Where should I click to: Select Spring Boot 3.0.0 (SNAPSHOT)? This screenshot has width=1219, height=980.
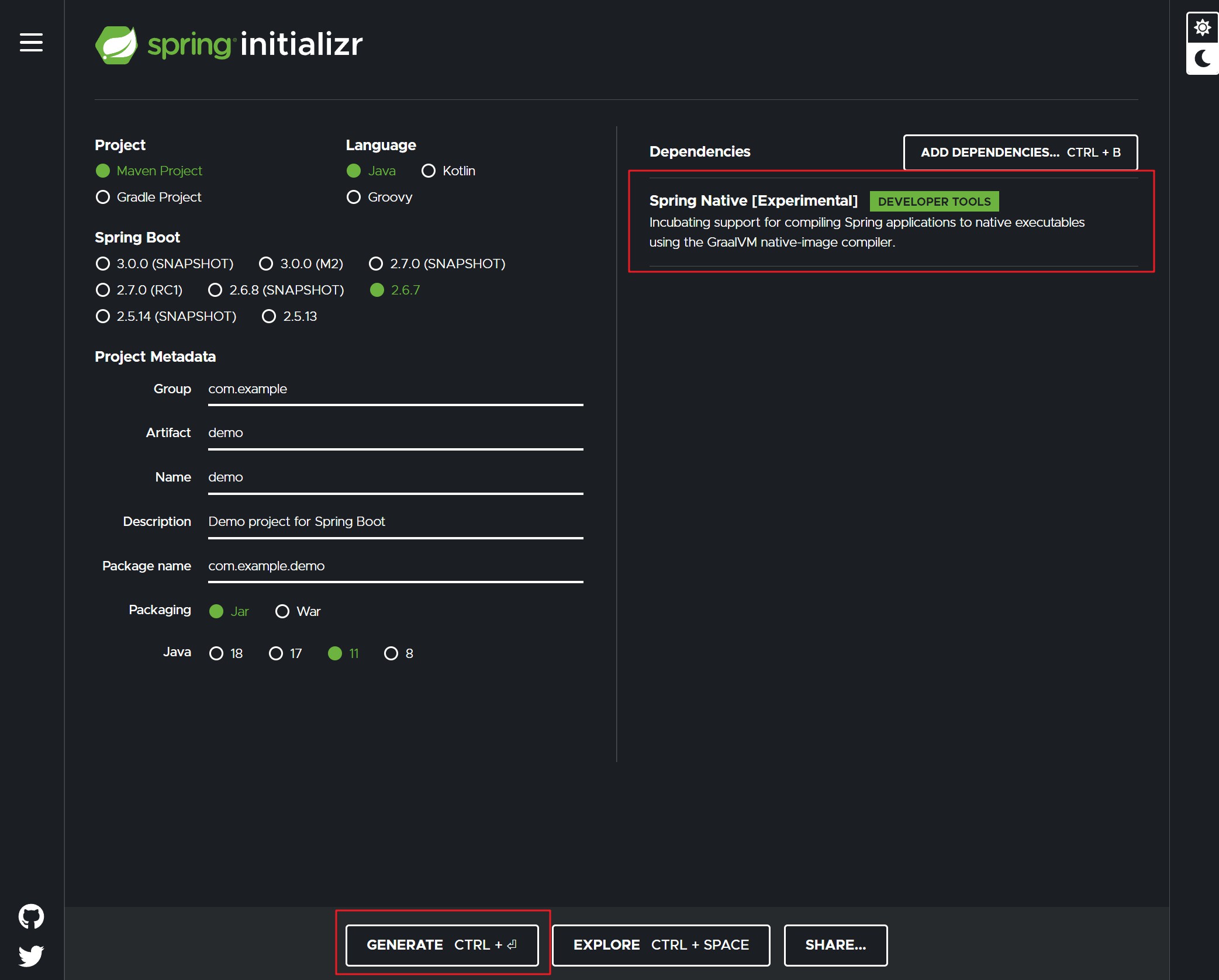click(x=164, y=264)
